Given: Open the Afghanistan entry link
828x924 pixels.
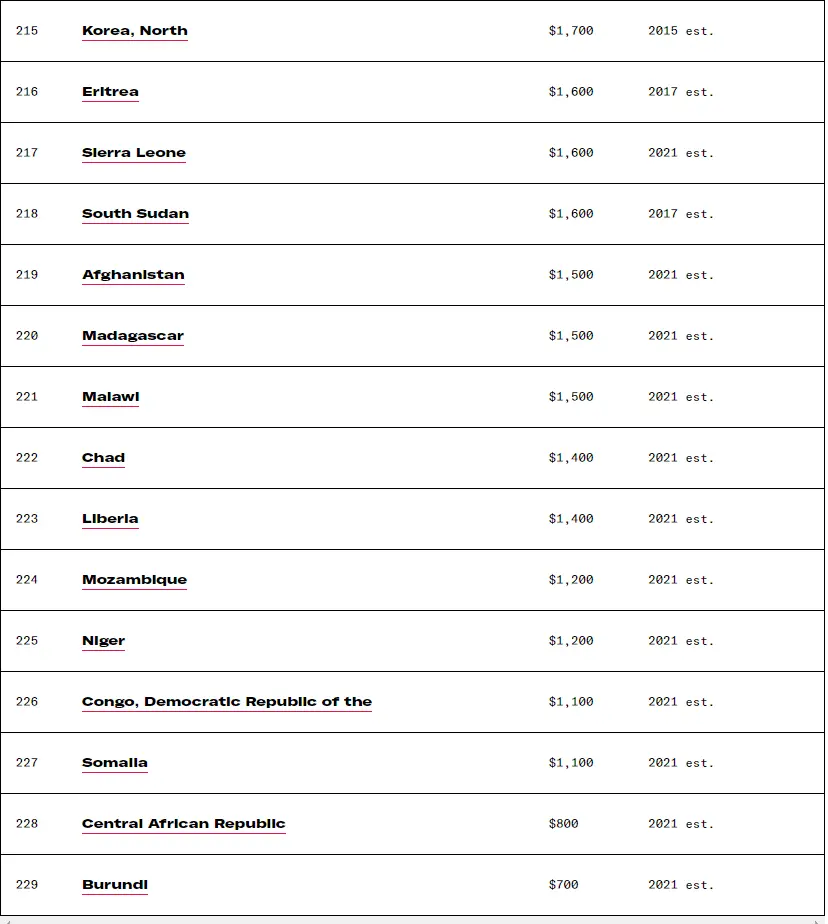Looking at the screenshot, I should click(133, 275).
